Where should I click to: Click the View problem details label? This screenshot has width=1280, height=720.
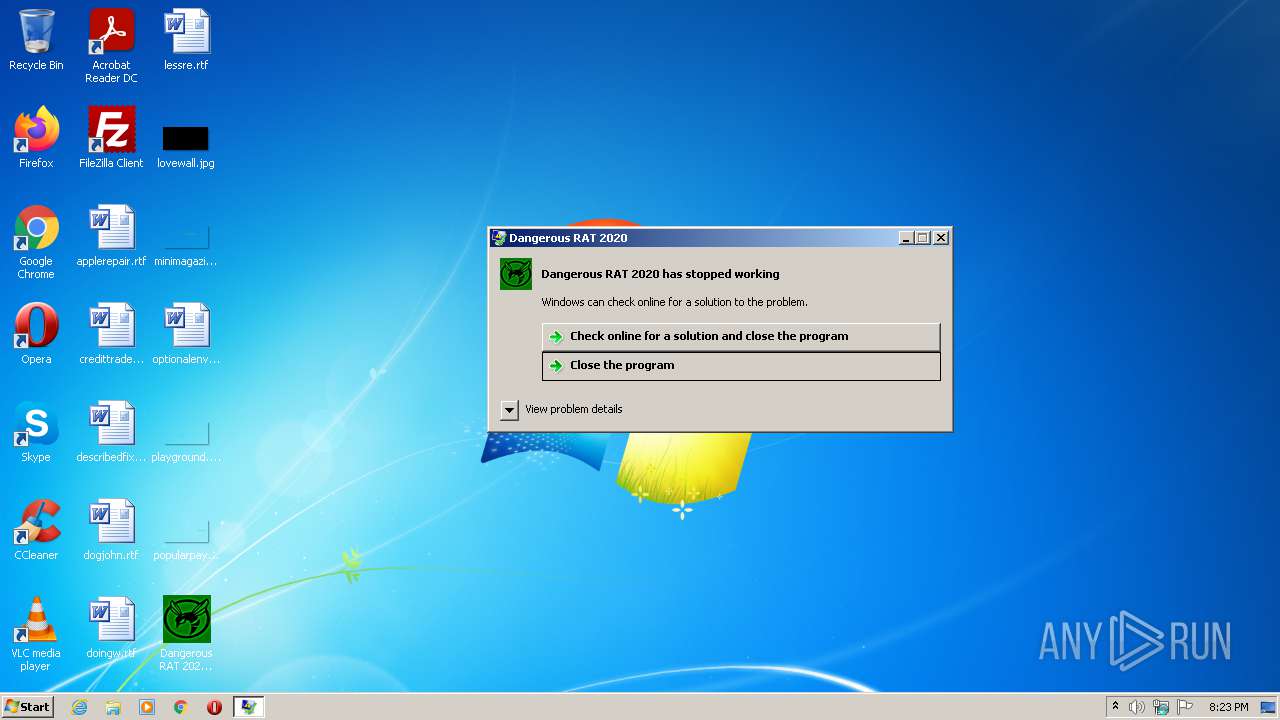[x=574, y=409]
